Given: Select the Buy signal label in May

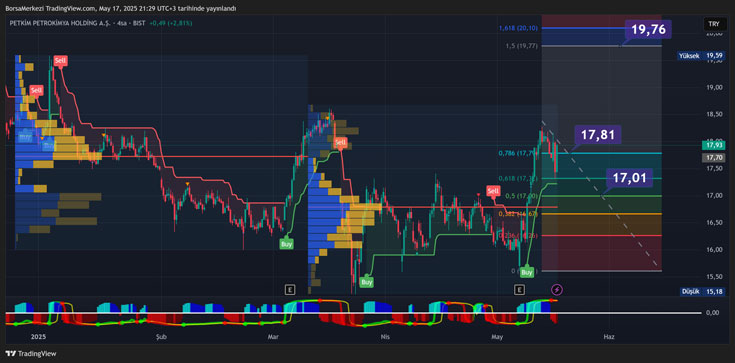Looking at the screenshot, I should pos(527,272).
